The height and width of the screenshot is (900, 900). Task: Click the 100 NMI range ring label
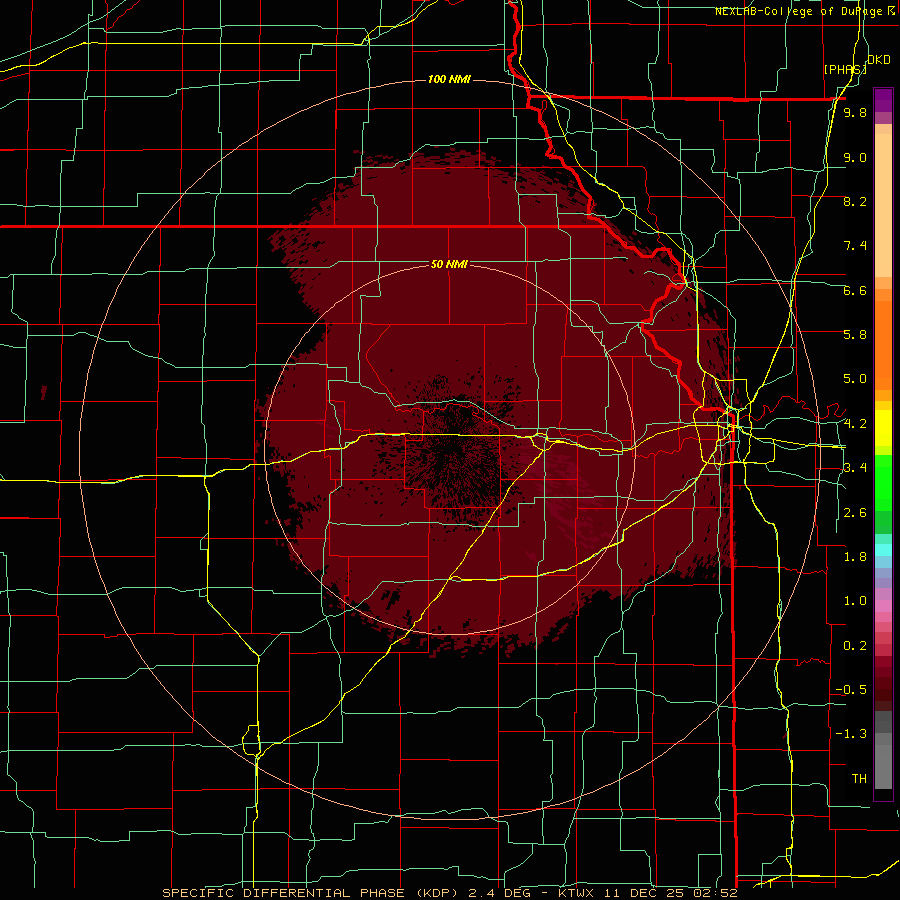(x=449, y=79)
